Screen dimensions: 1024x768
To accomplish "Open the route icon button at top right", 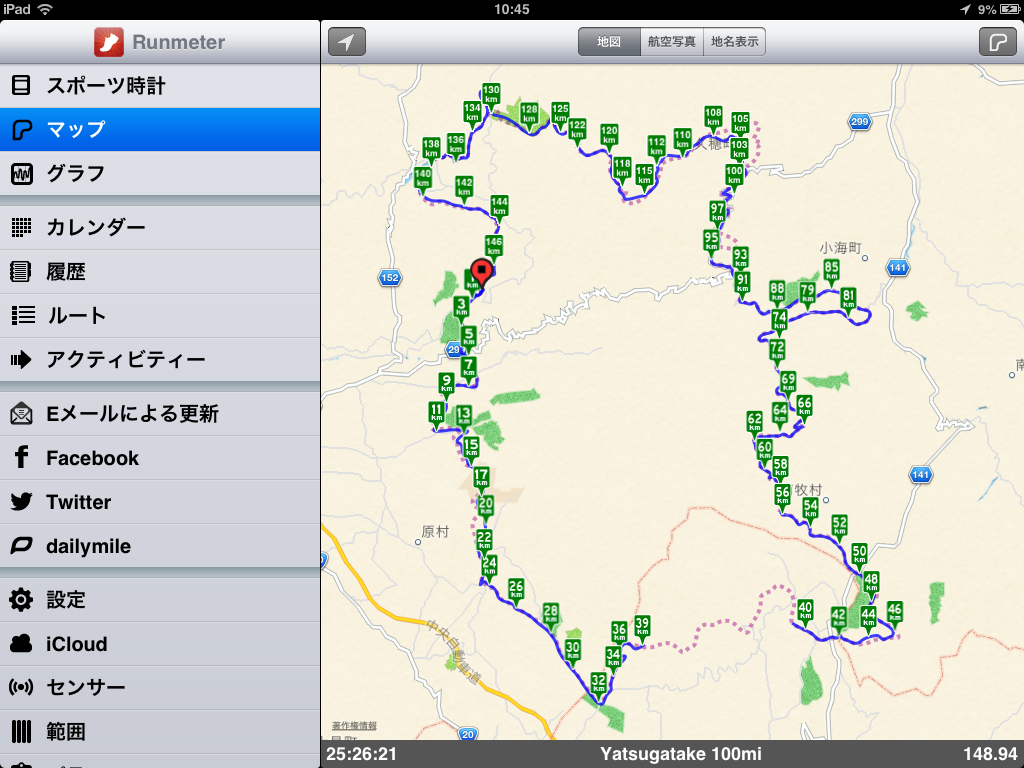I will point(997,42).
